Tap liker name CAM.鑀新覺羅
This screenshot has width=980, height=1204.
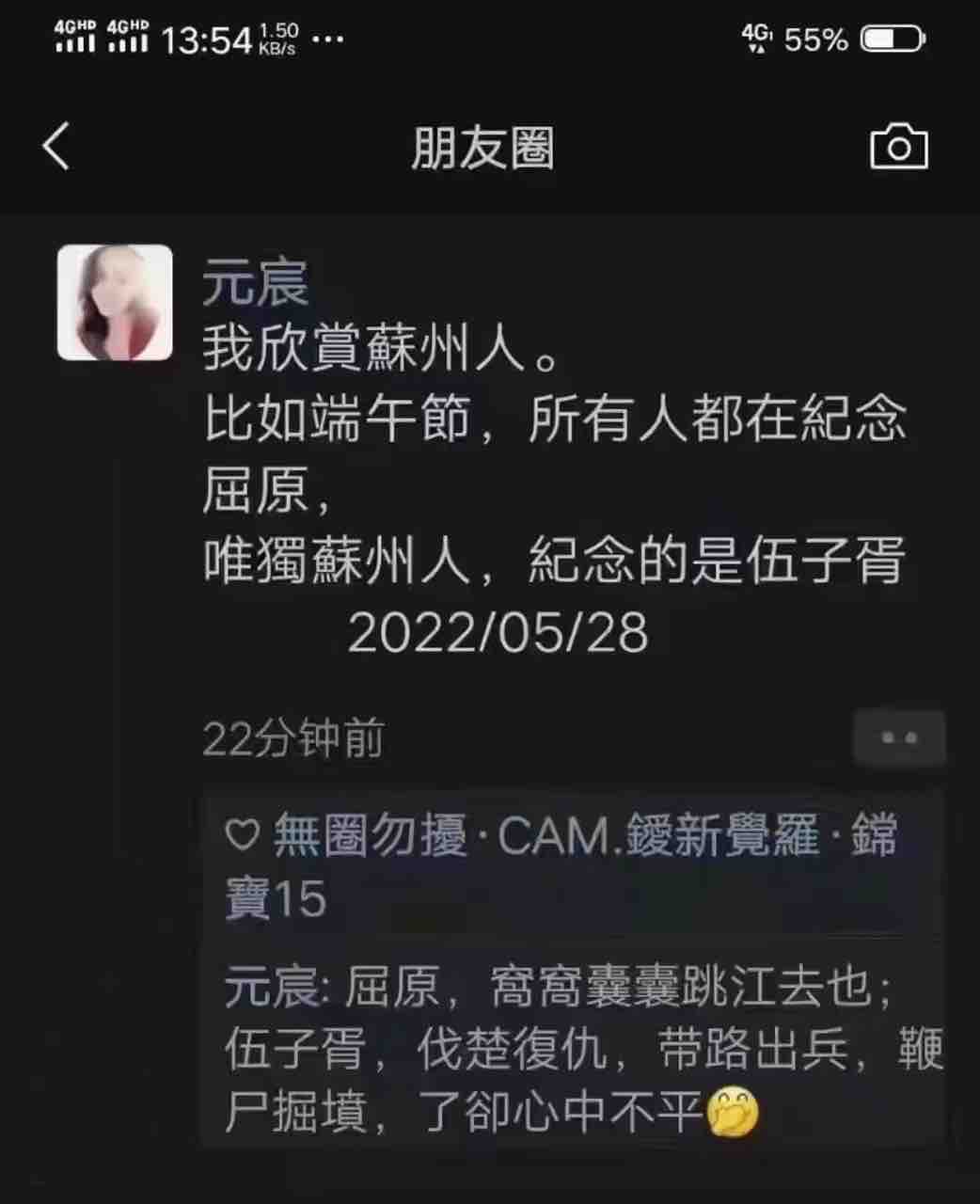[x=658, y=835]
